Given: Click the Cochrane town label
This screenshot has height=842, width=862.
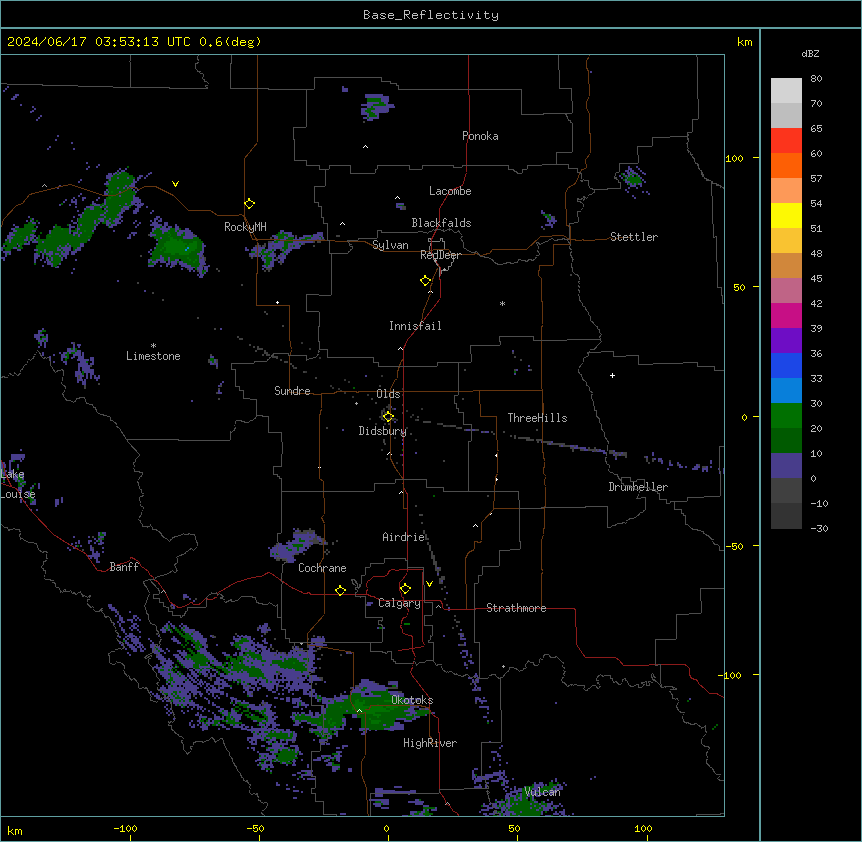Looking at the screenshot, I should (322, 568).
